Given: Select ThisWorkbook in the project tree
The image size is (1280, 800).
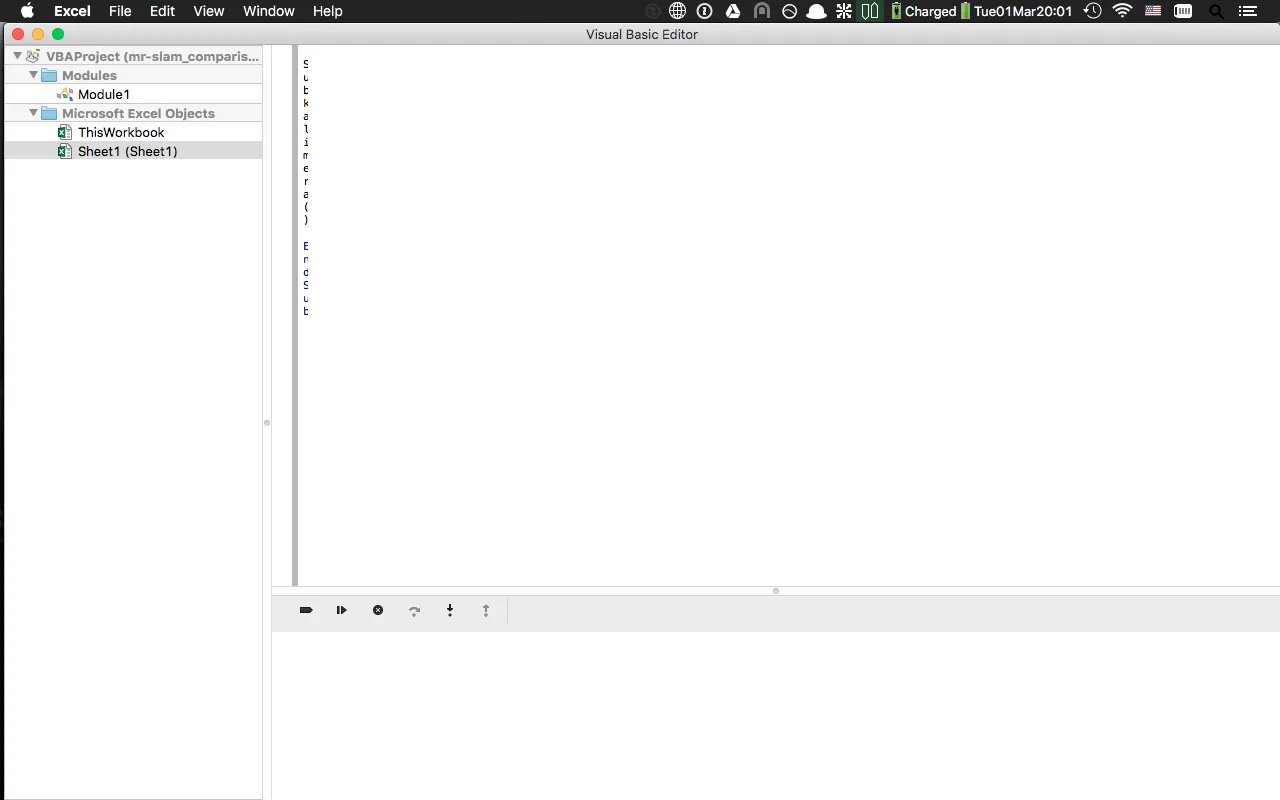Looking at the screenshot, I should (121, 132).
